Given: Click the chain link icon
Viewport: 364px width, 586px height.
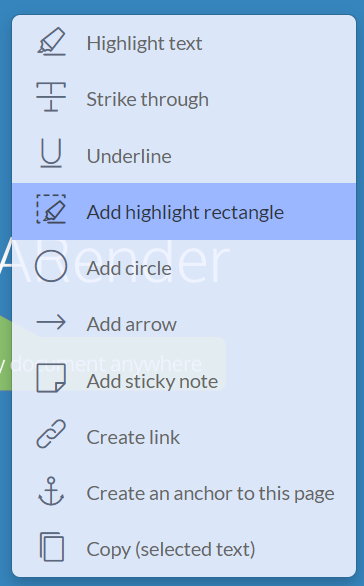Looking at the screenshot, I should pyautogui.click(x=51, y=434).
